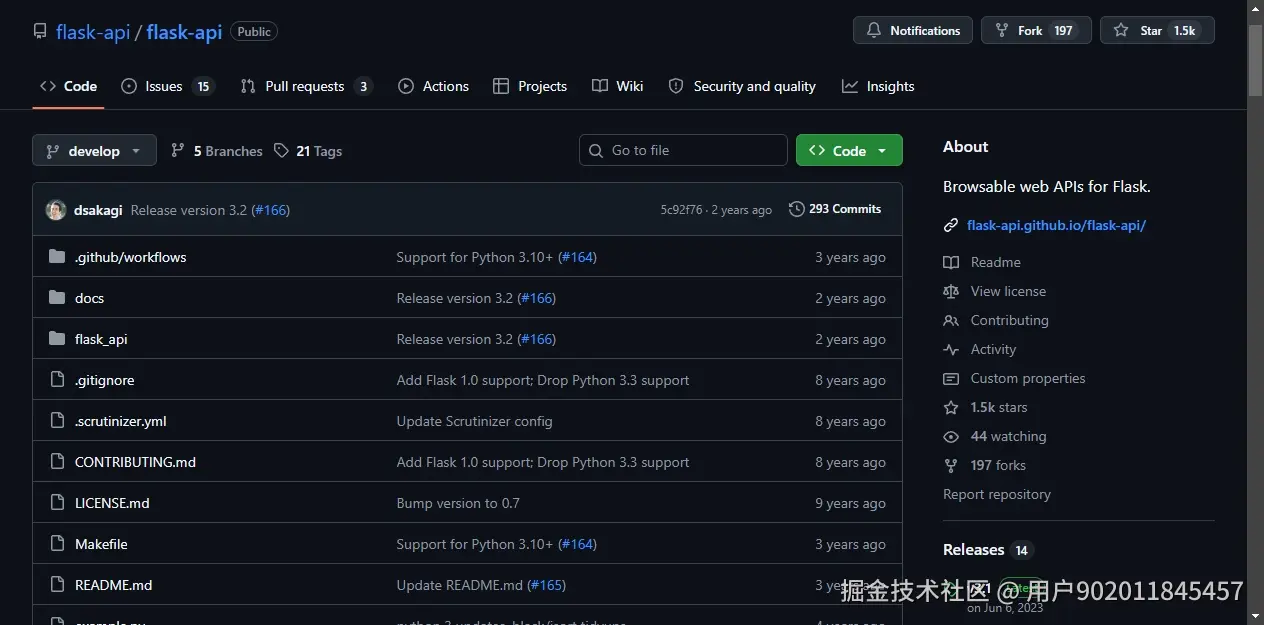Click file icon for .gitignore
The width and height of the screenshot is (1264, 625).
pyautogui.click(x=57, y=380)
